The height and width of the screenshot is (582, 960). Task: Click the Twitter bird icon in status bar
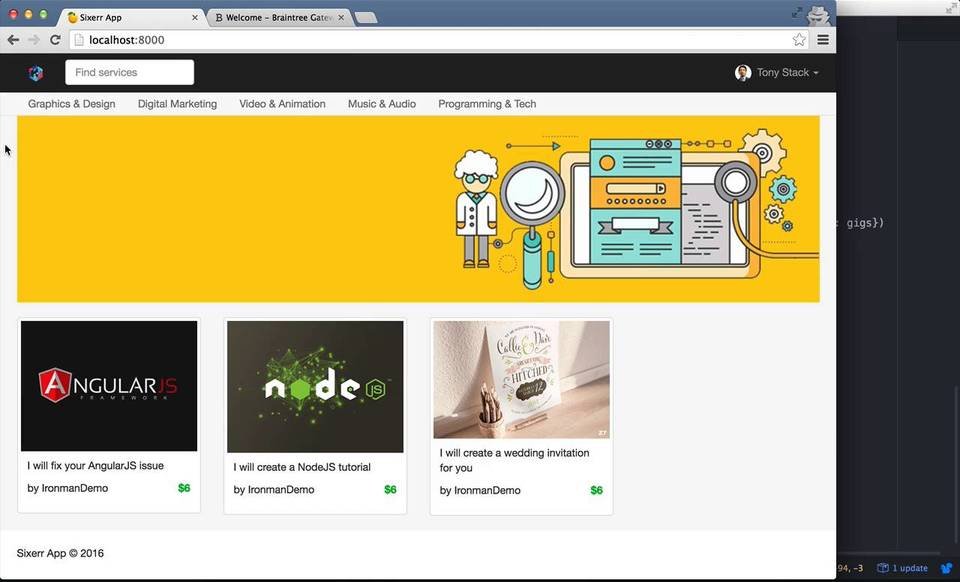pyautogui.click(x=946, y=568)
